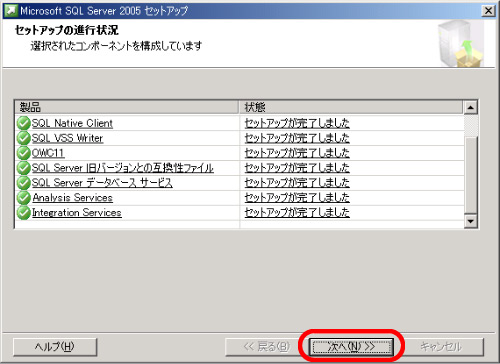The height and width of the screenshot is (364, 500).
Task: Click the green checkmark icon beside SQL Native Client
Action: [23, 123]
